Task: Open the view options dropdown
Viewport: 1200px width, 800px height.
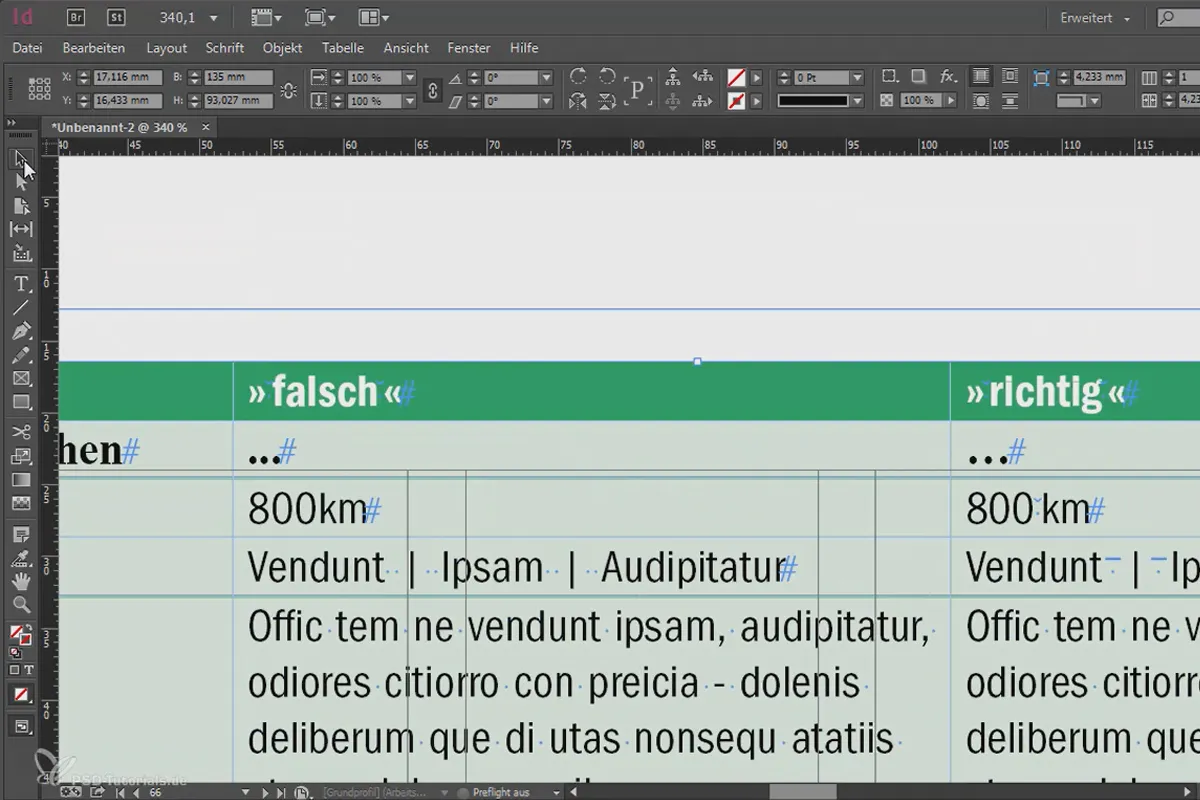Action: (266, 18)
